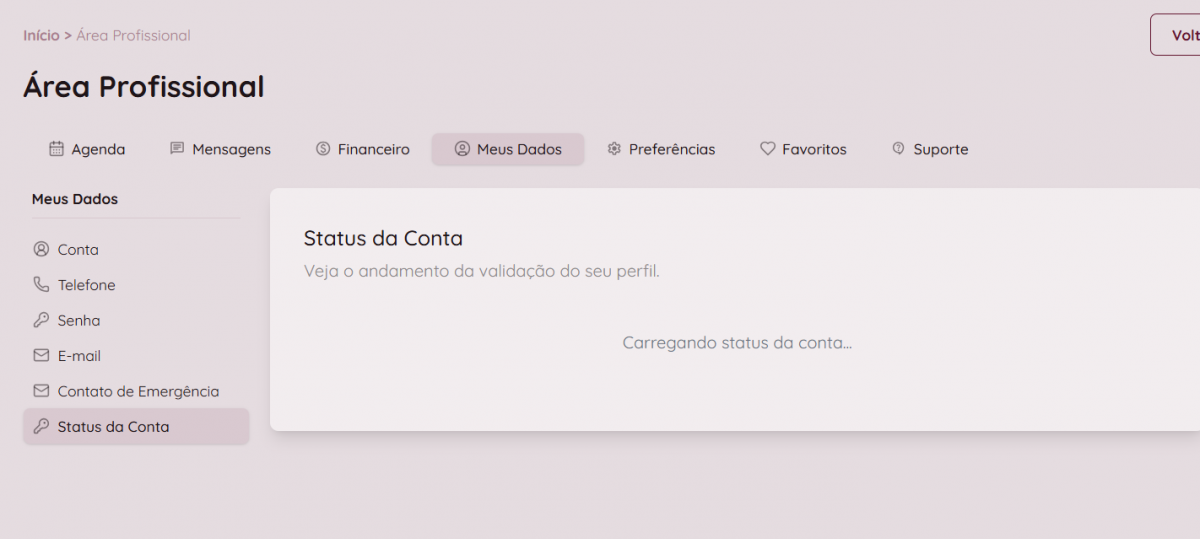Click the question mark icon for Suporte
Viewport: 1200px width, 539px height.
pyautogui.click(x=898, y=149)
